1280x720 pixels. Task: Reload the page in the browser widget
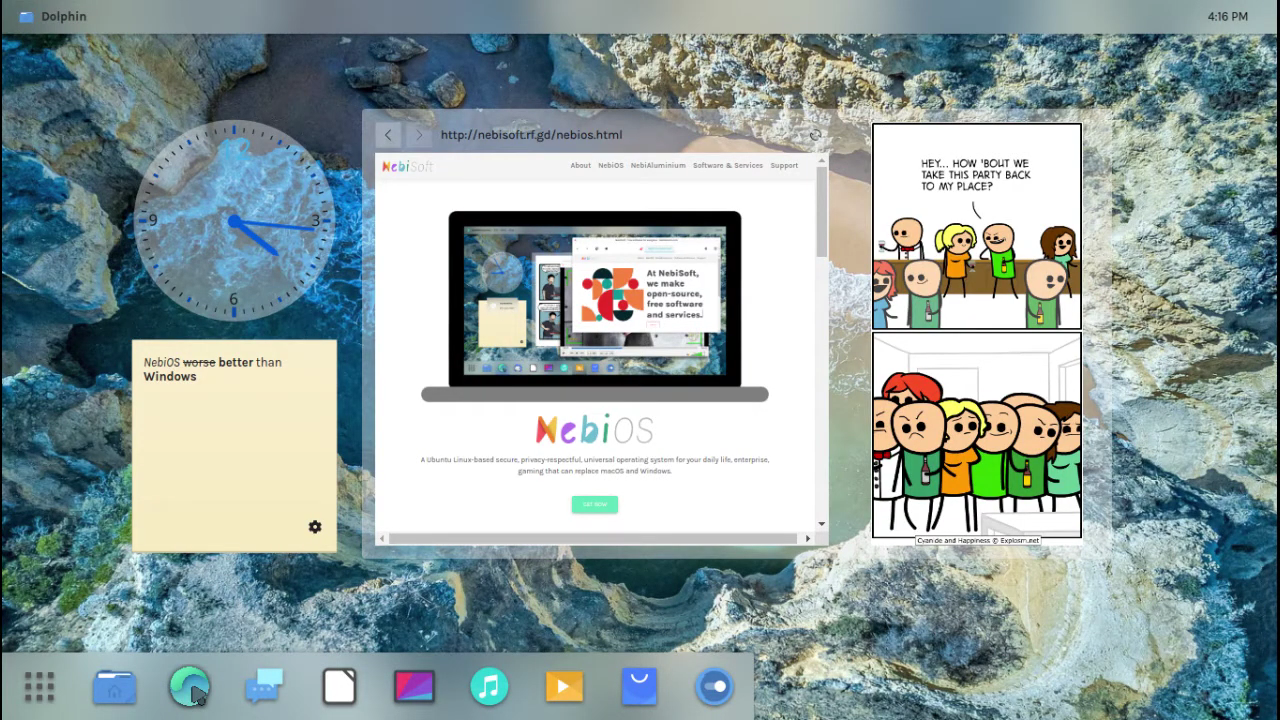pos(815,135)
